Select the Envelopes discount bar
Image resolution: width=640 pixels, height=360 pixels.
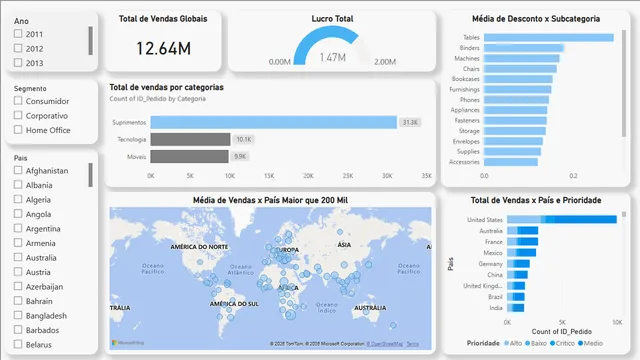pos(513,141)
